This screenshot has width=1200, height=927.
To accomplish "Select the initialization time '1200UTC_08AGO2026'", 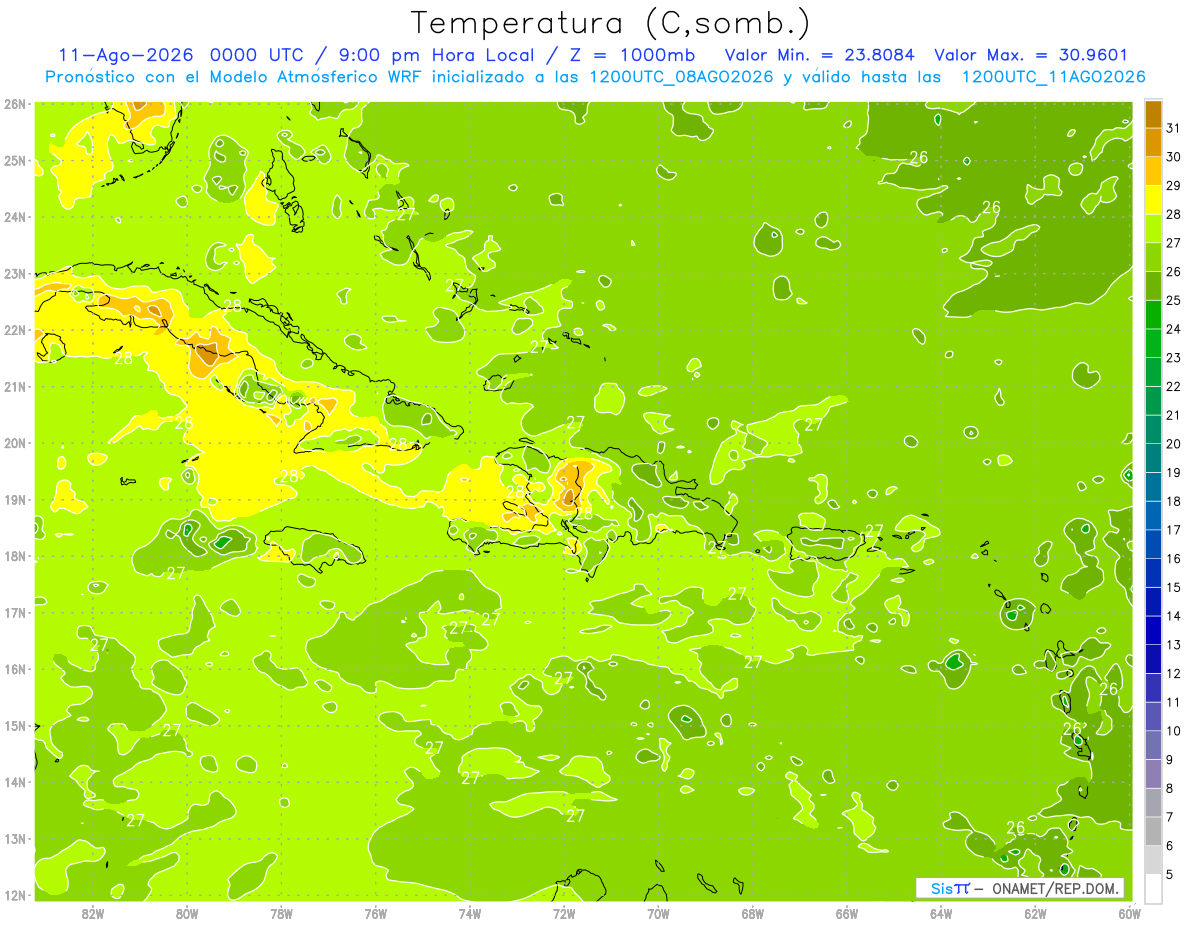I will click(x=682, y=77).
